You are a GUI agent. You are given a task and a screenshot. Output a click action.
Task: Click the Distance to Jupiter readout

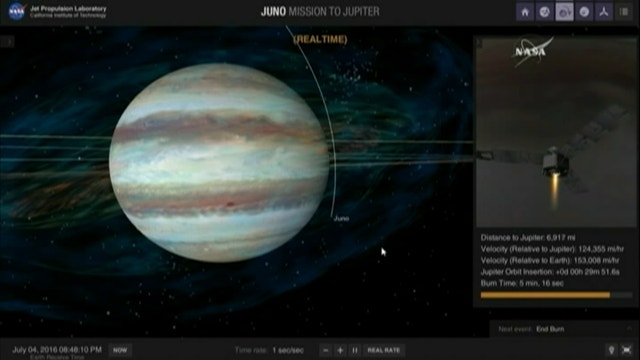[x=528, y=238]
